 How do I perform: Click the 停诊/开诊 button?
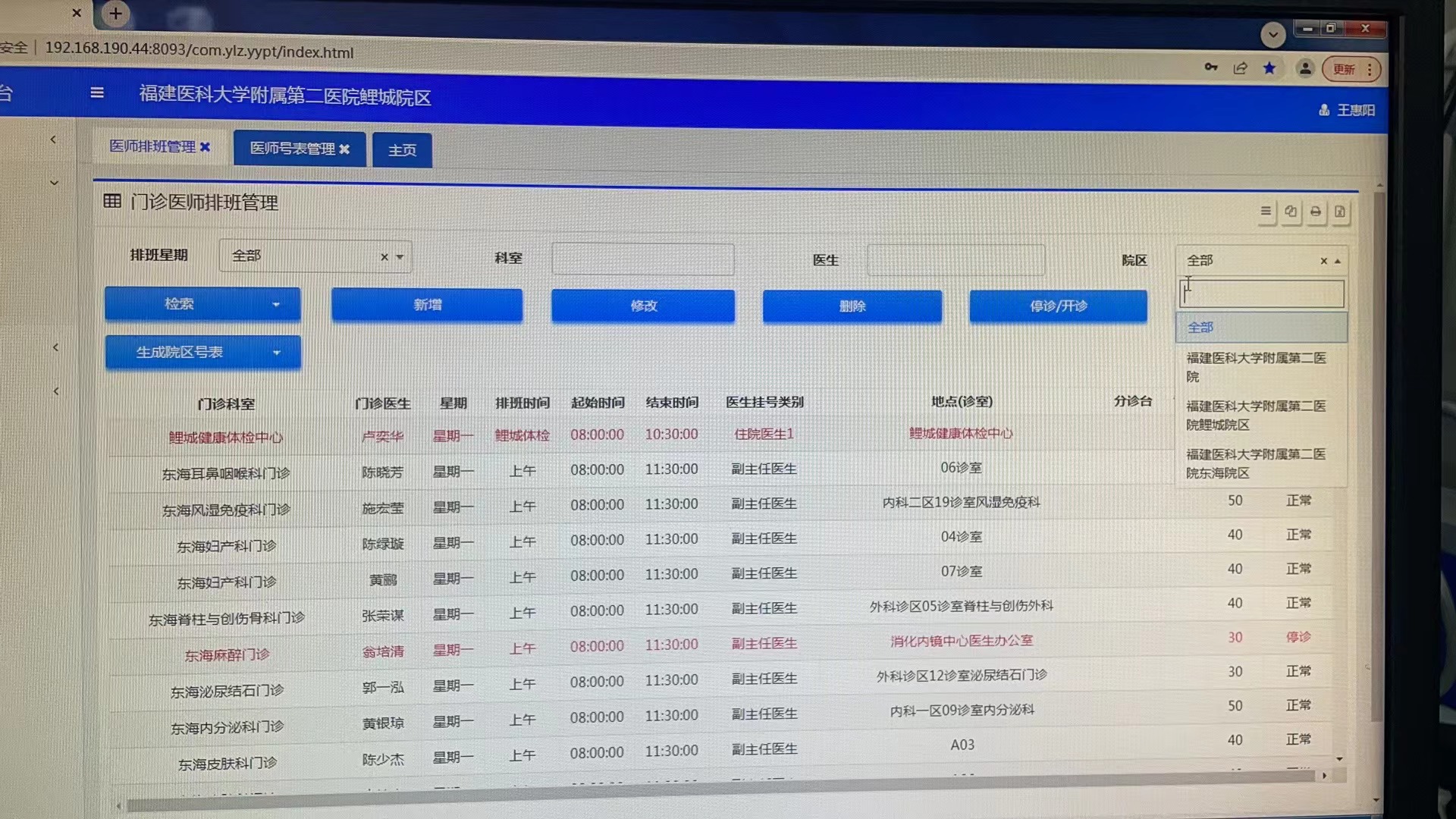click(1058, 306)
